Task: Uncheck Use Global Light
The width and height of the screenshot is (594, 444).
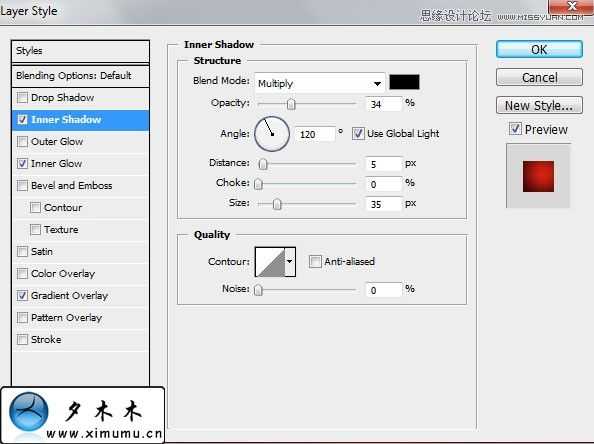Action: tap(358, 133)
